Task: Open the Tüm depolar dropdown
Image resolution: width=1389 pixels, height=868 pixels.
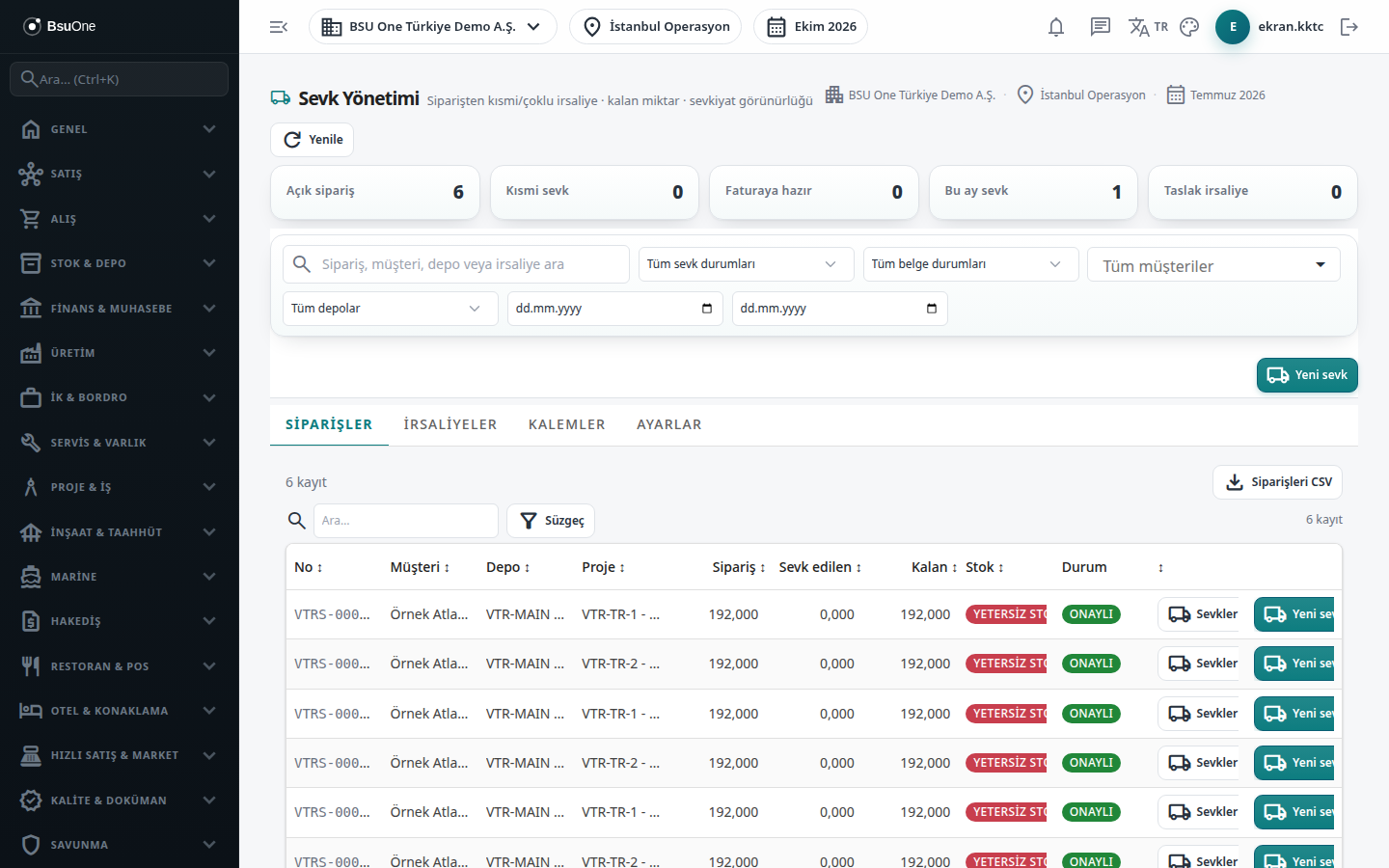Action: (x=390, y=309)
